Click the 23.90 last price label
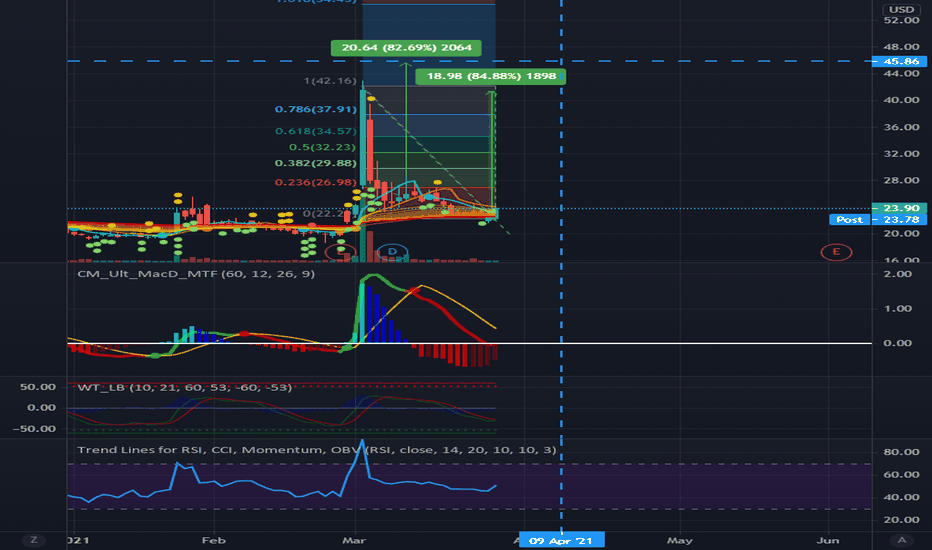932x550 pixels. tap(899, 208)
